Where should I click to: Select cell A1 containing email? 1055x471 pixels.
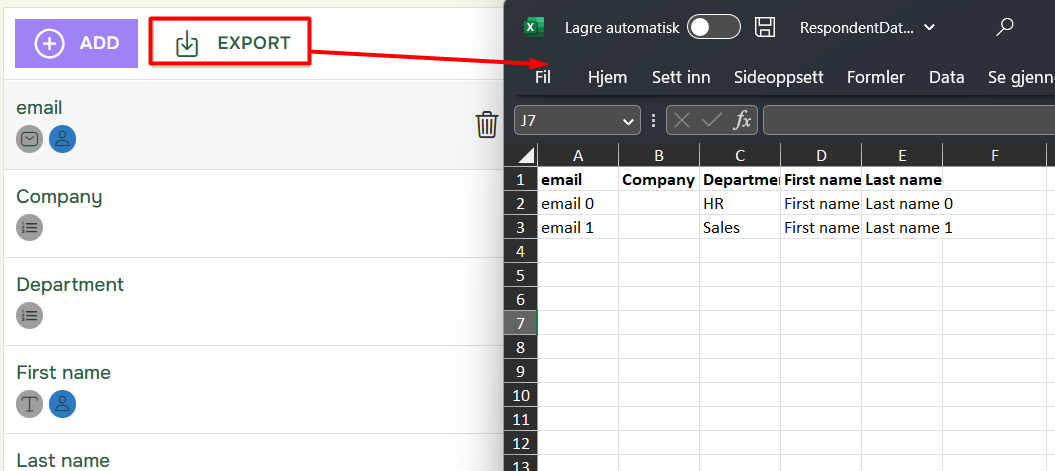tap(578, 179)
